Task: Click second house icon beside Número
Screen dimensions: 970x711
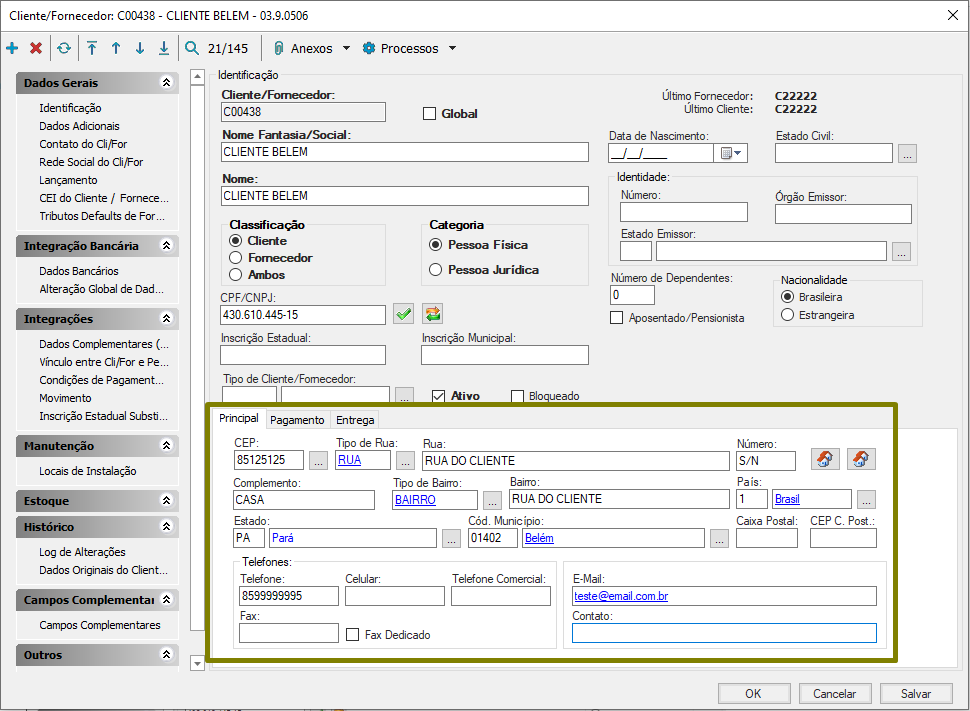Action: pyautogui.click(x=861, y=459)
